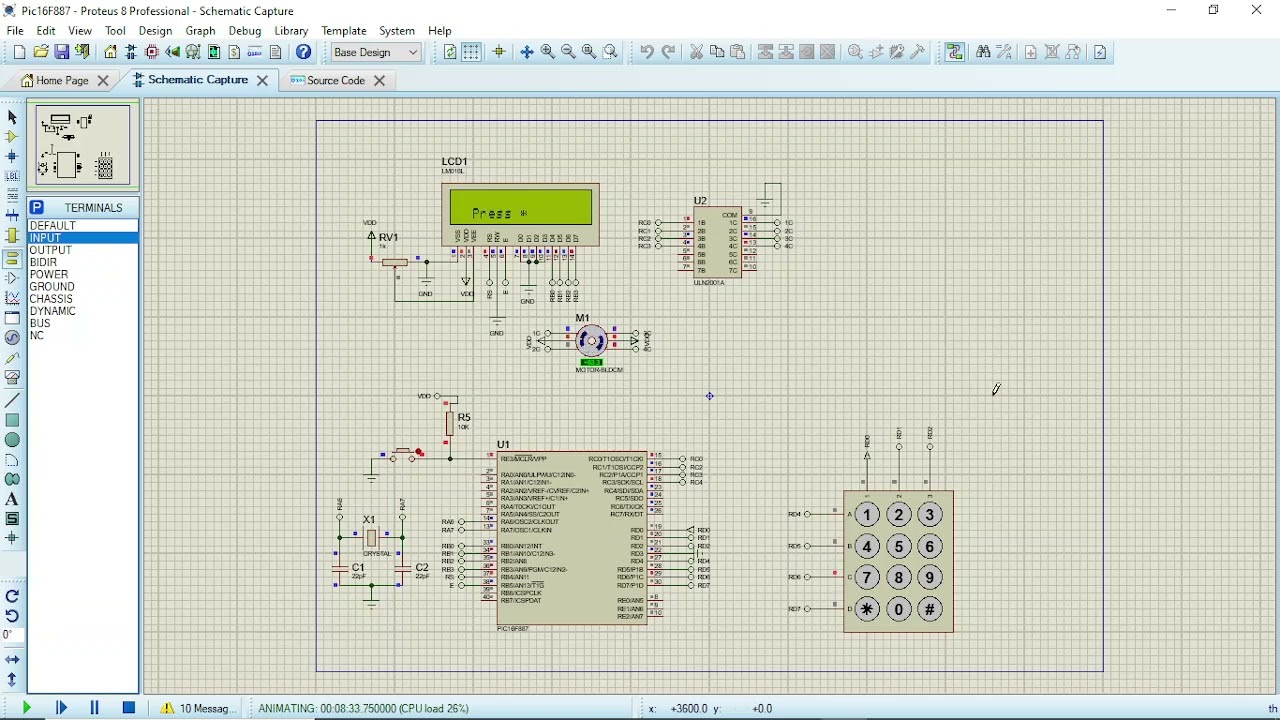Click keypad star button
1280x720 pixels.
coord(867,609)
